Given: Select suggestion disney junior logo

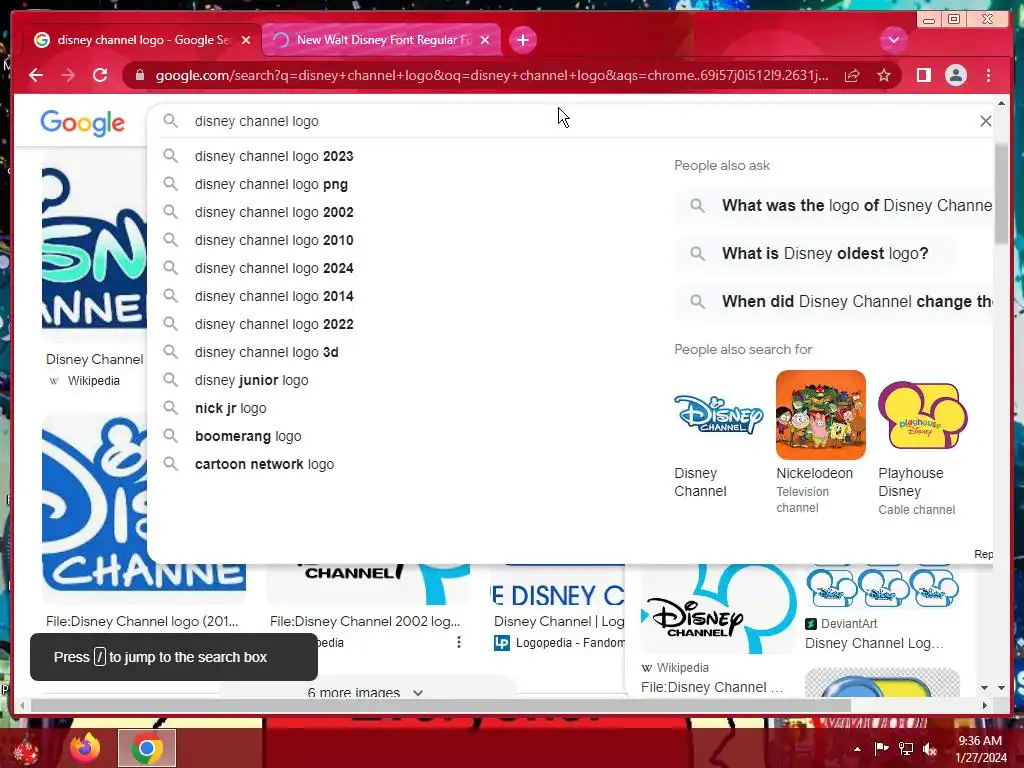Looking at the screenshot, I should coord(251,380).
